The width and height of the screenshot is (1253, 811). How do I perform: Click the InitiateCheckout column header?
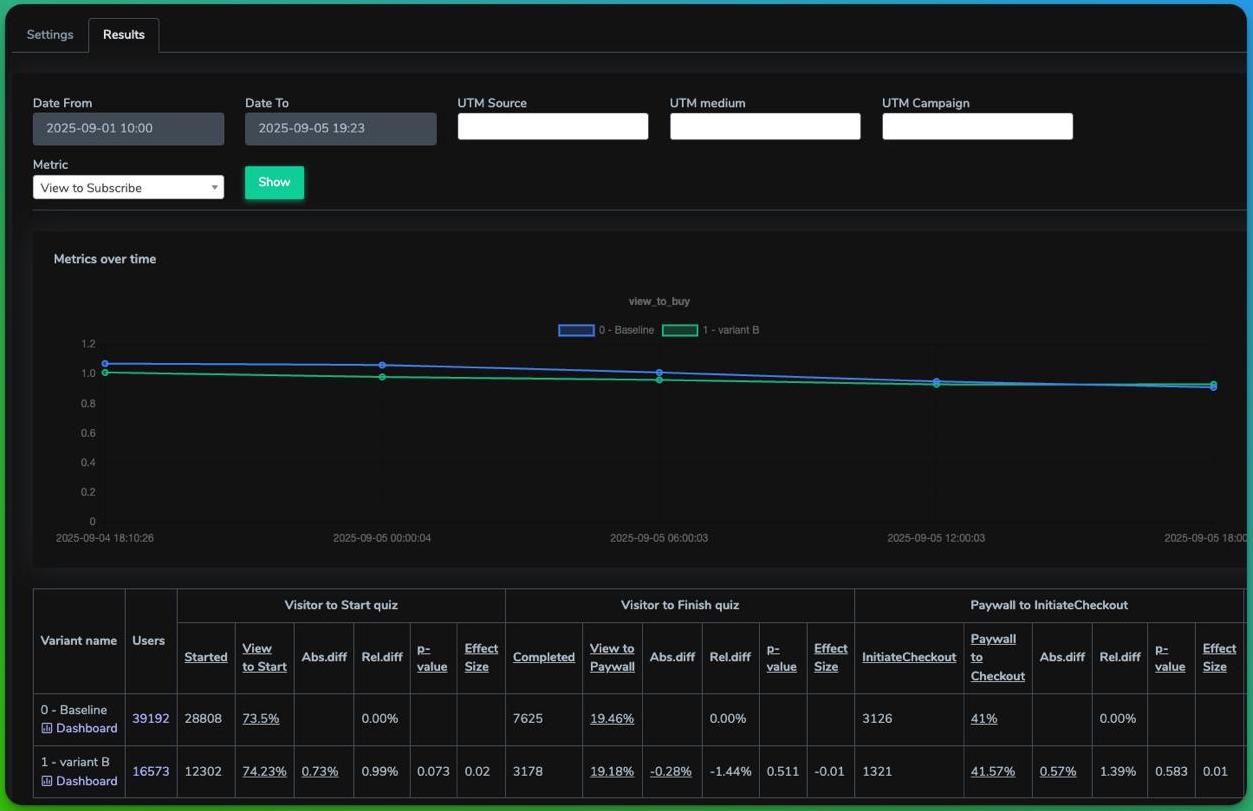(909, 657)
